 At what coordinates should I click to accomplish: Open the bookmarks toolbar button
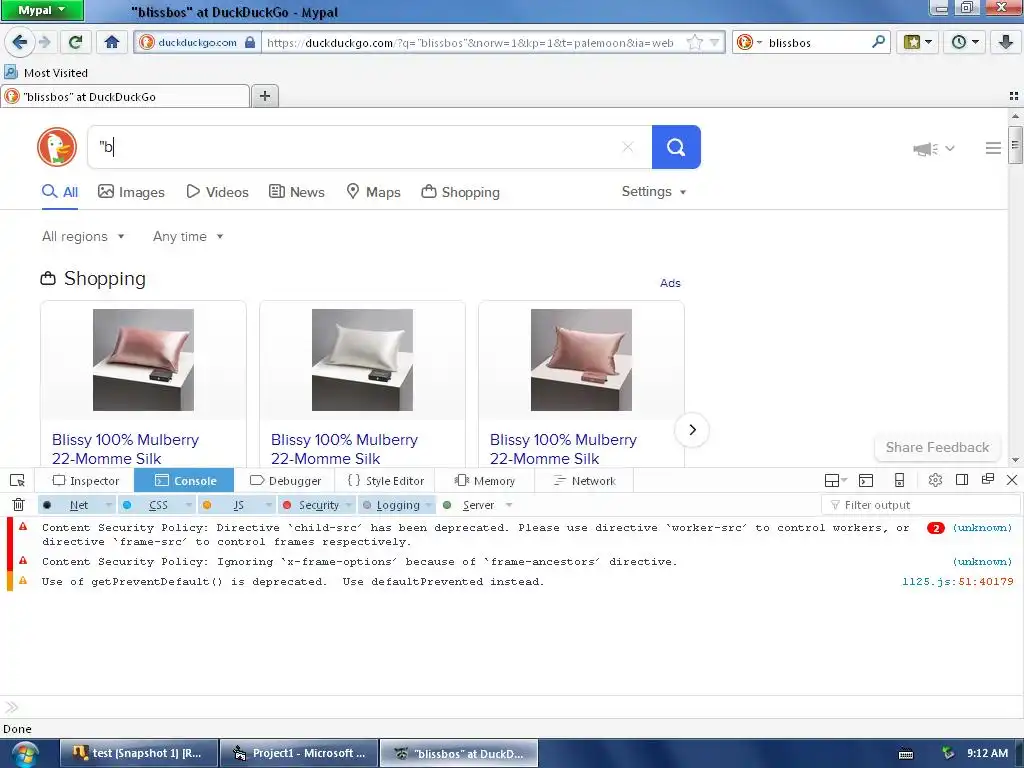pos(917,42)
